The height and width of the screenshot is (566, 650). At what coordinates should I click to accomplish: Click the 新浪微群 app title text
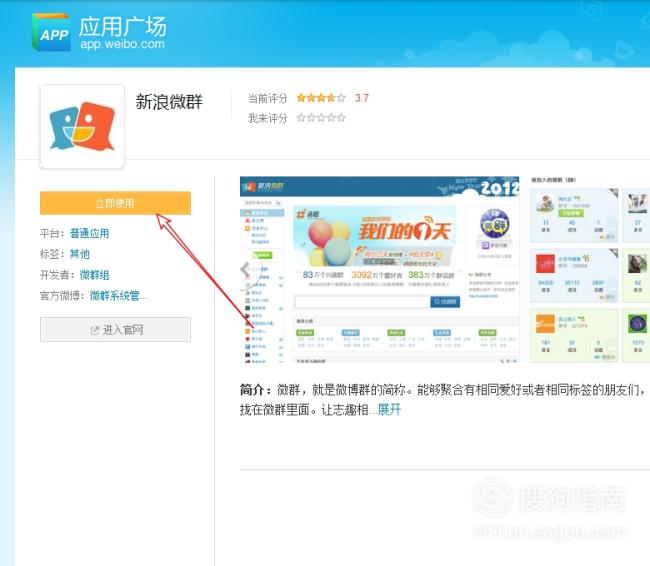pyautogui.click(x=169, y=102)
